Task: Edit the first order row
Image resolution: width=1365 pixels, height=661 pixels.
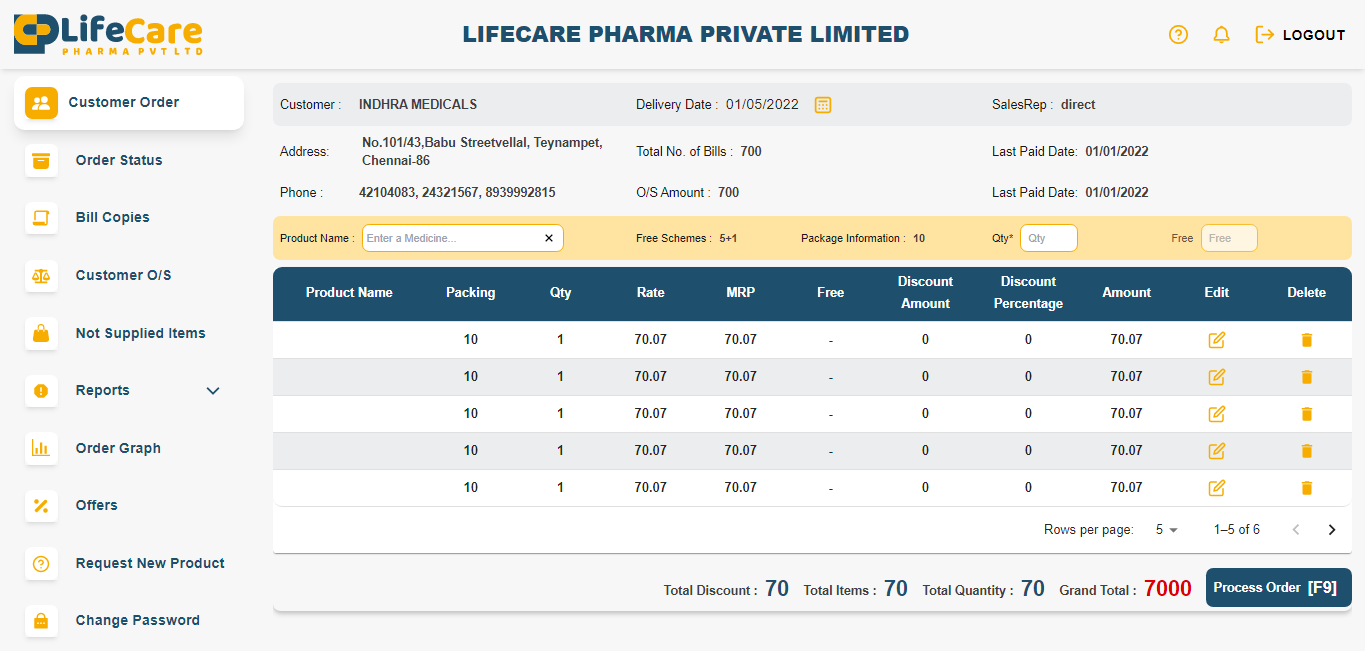Action: click(1217, 340)
